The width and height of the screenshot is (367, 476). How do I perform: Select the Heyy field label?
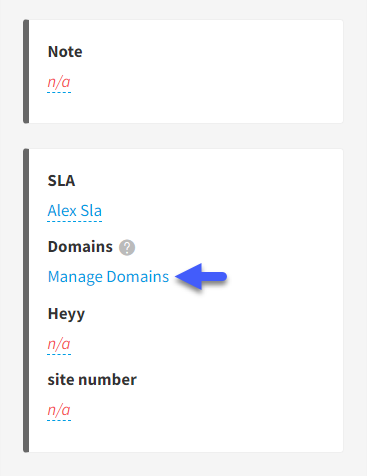tap(66, 314)
